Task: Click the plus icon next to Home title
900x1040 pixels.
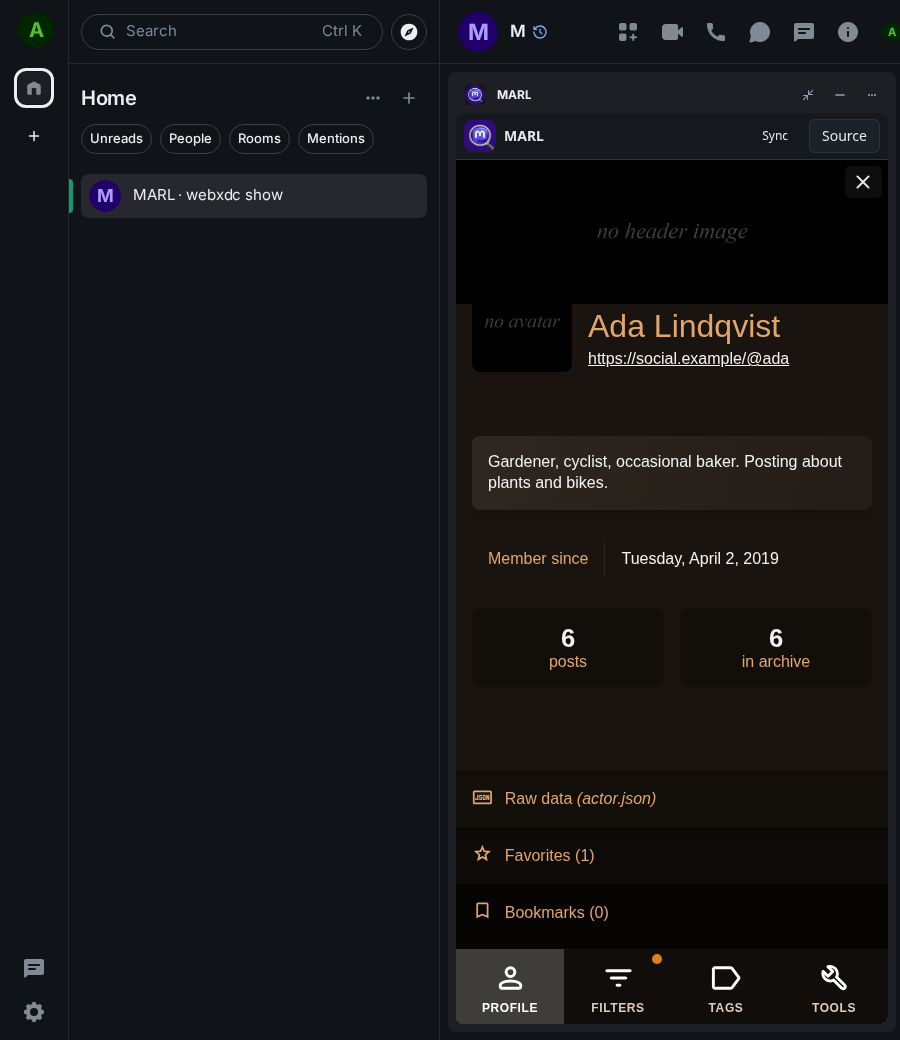Action: pos(409,98)
